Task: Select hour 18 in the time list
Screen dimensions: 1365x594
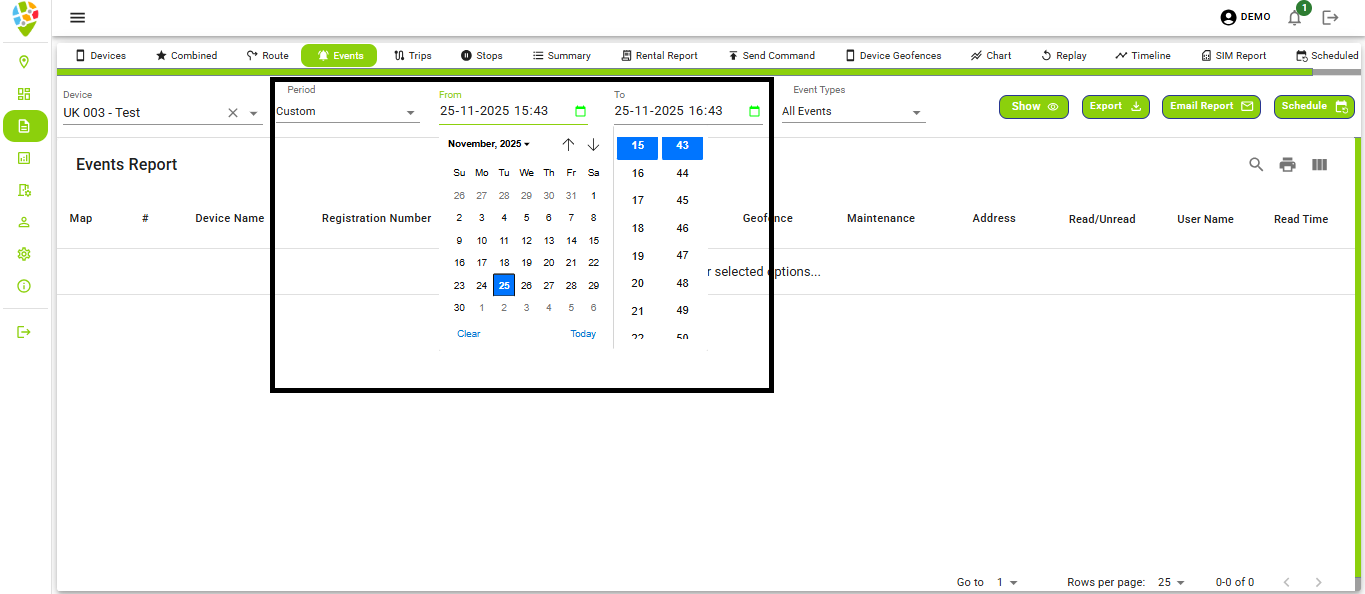Action: pos(638,228)
